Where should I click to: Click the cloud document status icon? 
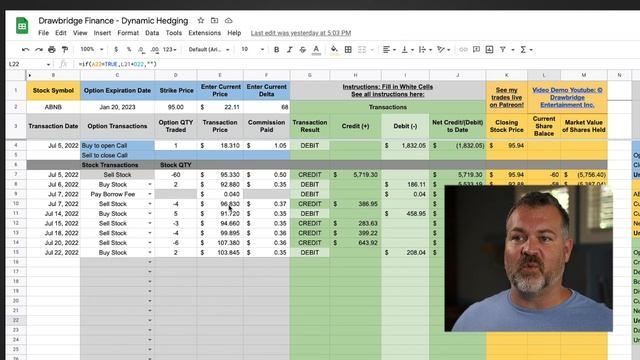[228, 20]
